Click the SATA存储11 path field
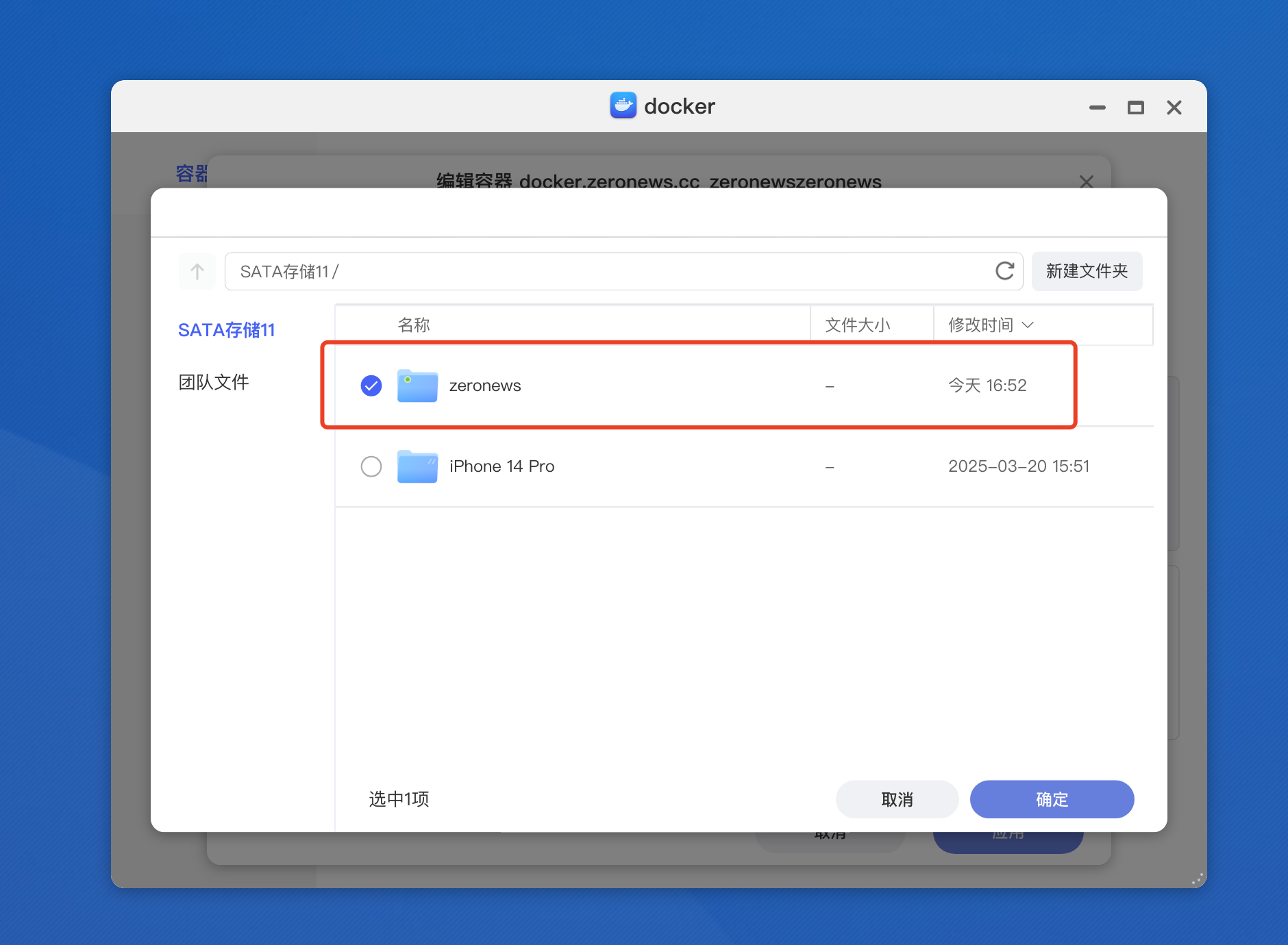 (x=623, y=271)
